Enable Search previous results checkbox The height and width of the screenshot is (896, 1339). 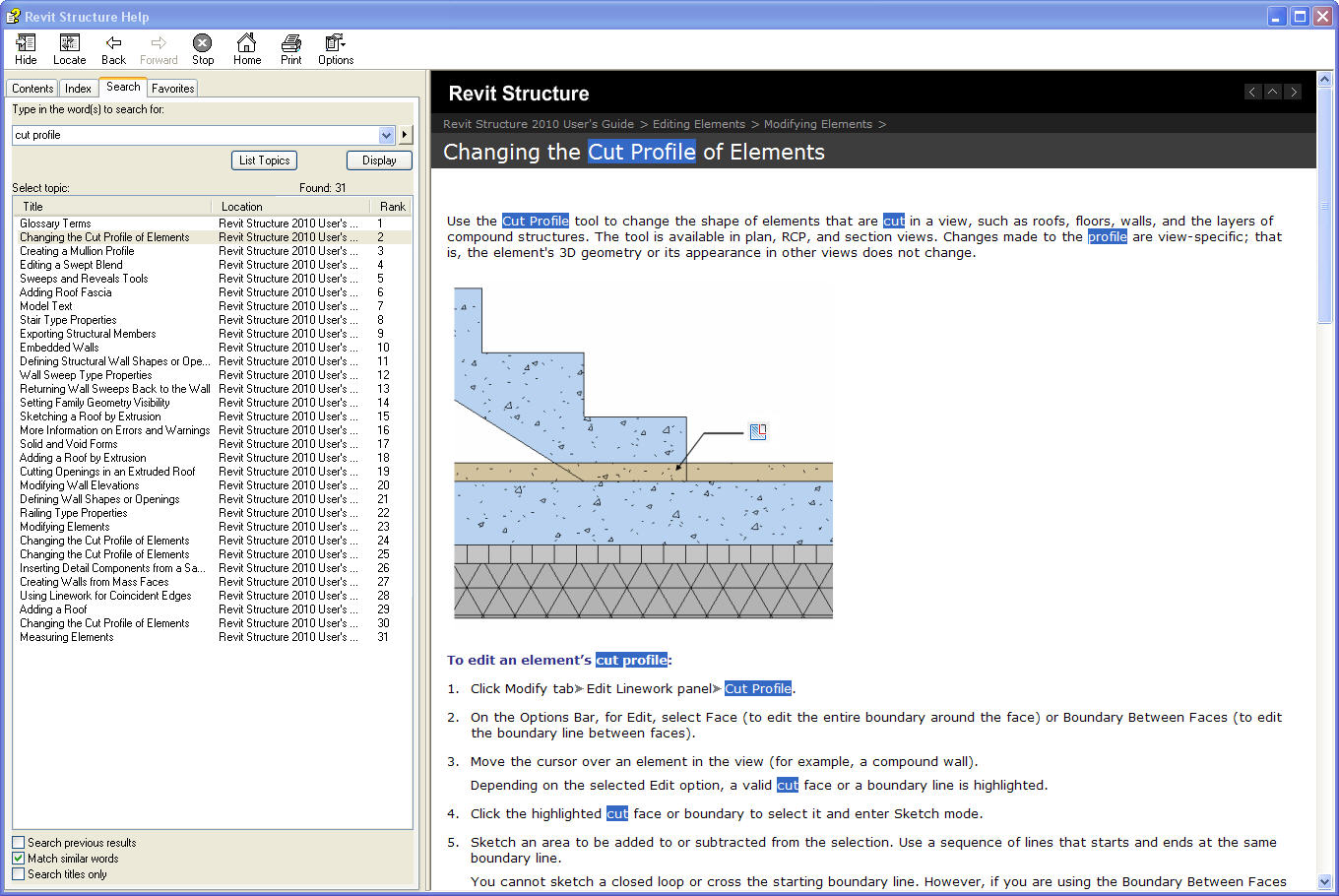coord(18,842)
